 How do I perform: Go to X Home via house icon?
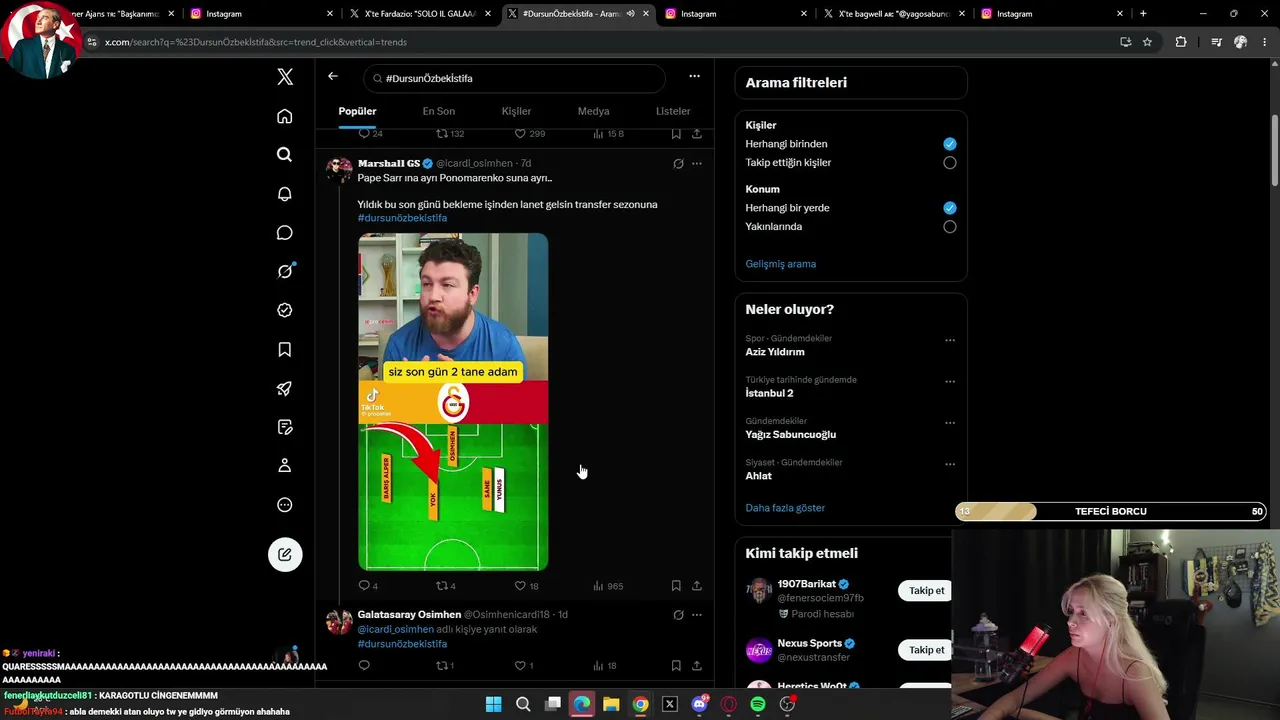(285, 116)
